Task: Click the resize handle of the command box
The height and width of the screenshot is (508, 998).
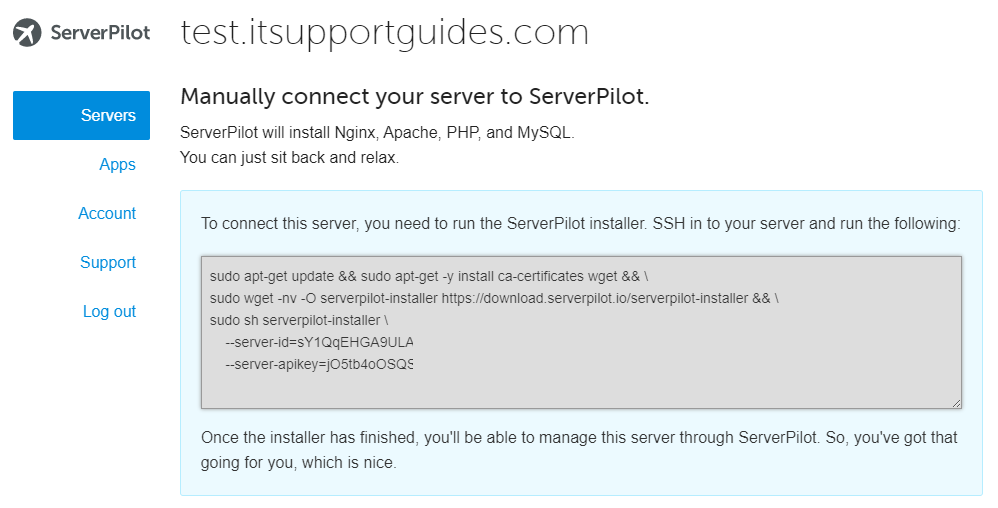Action: coord(956,402)
